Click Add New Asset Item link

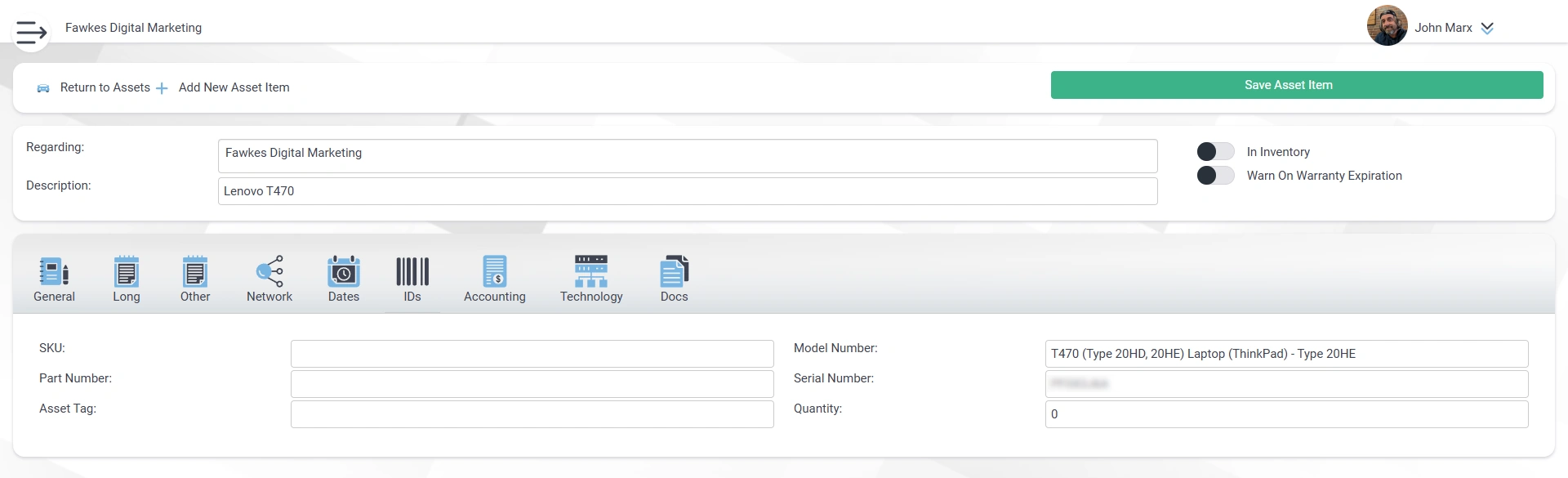234,87
